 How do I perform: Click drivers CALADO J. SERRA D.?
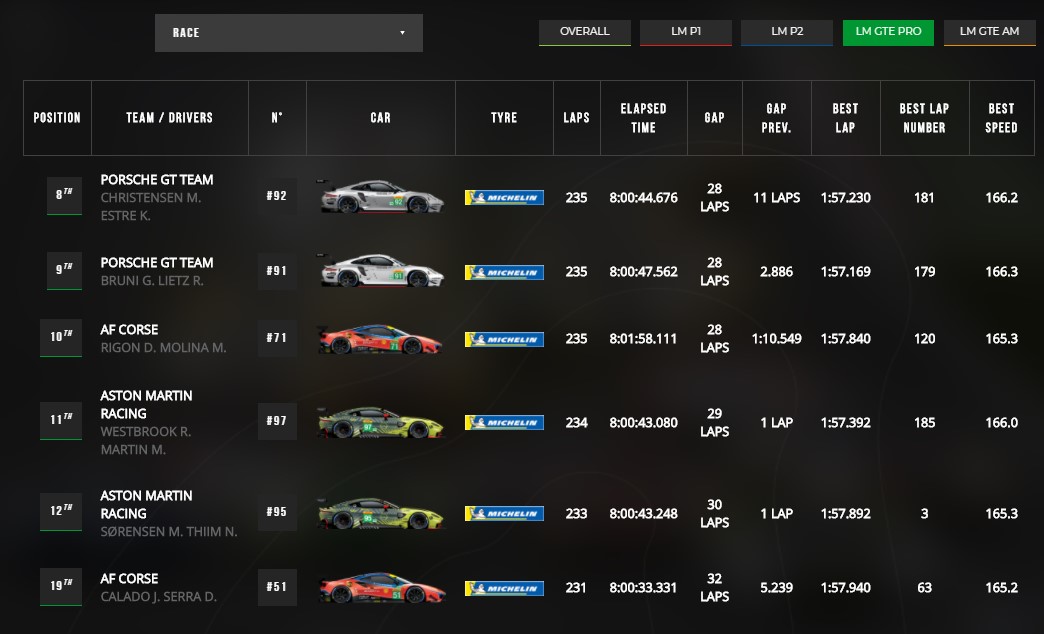tap(158, 597)
